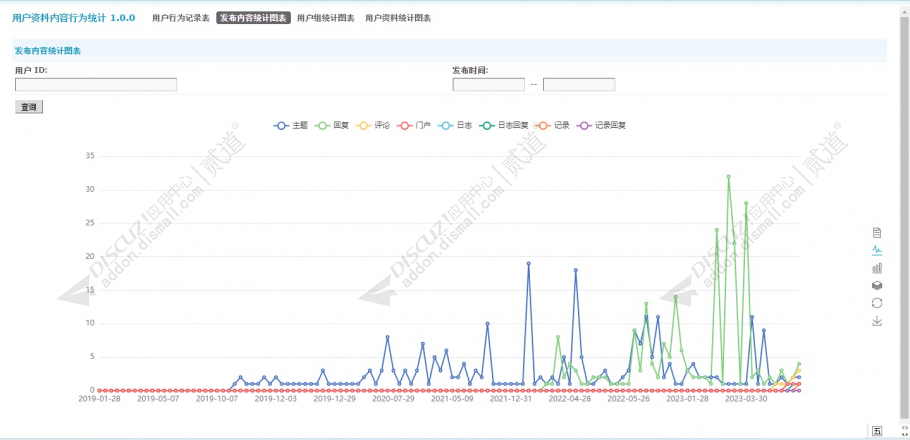
Task: Toggle 主题 series in legend
Action: [291, 125]
